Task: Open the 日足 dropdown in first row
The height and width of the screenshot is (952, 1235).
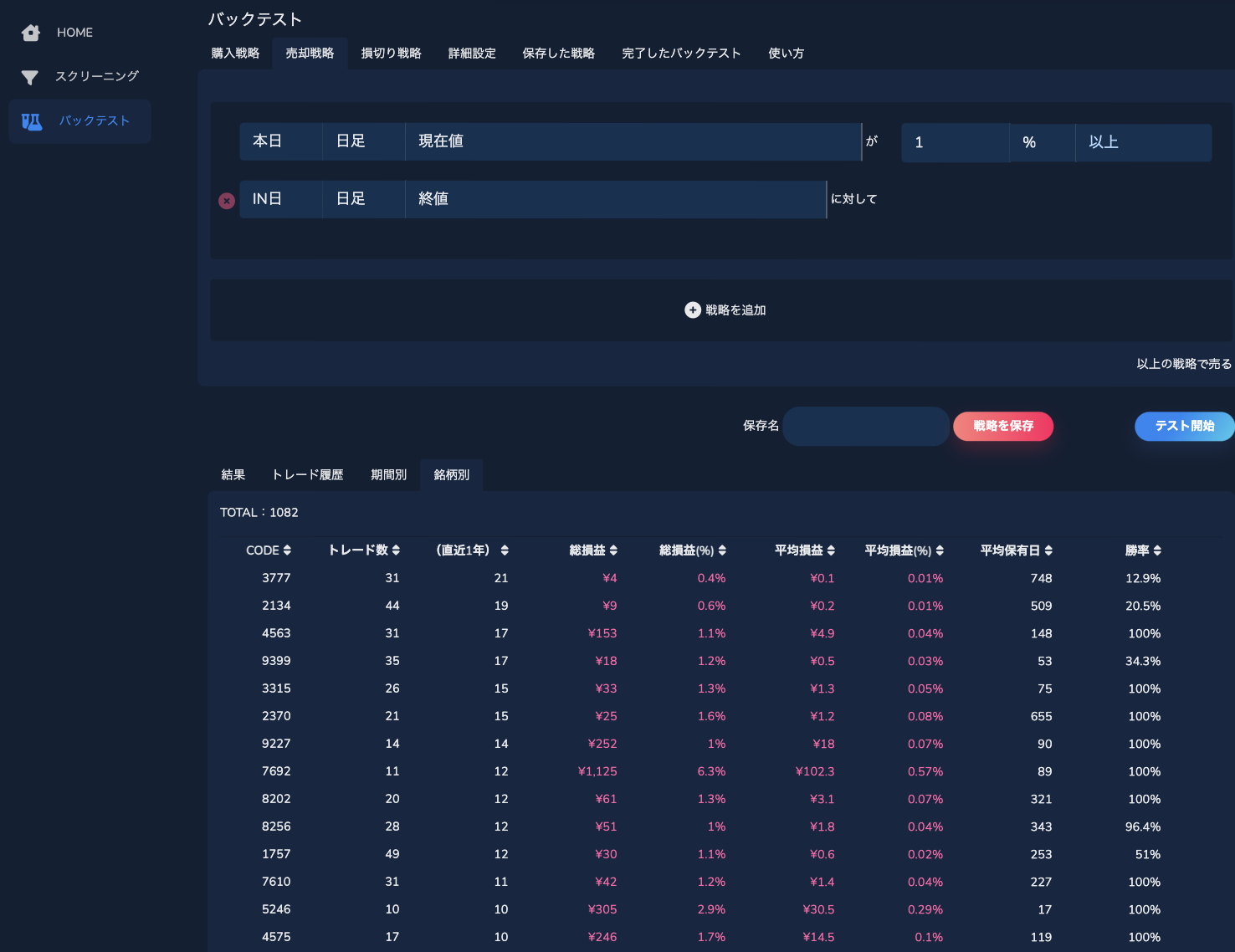Action: click(364, 141)
